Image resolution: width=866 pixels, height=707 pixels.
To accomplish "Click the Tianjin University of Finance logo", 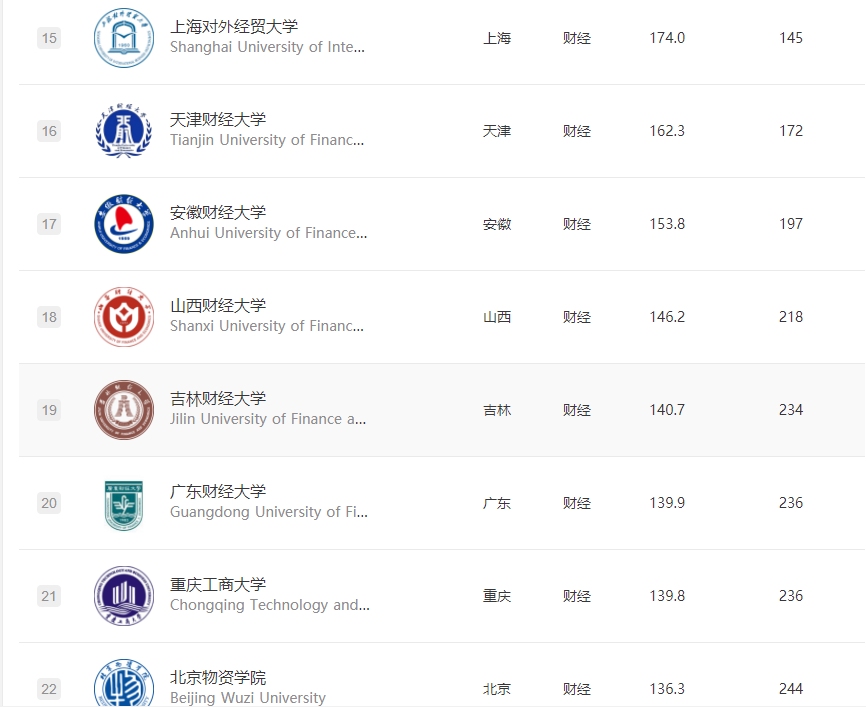I will [x=124, y=131].
